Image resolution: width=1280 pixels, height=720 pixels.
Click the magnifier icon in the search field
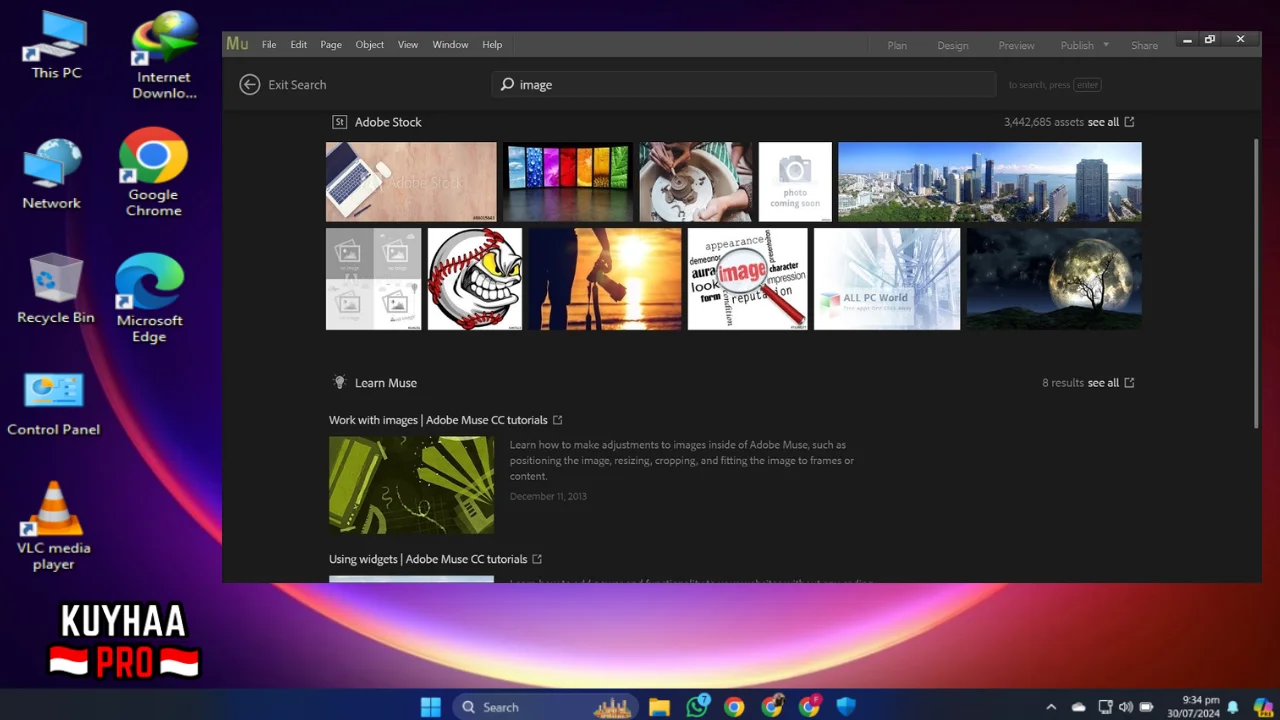tap(507, 85)
